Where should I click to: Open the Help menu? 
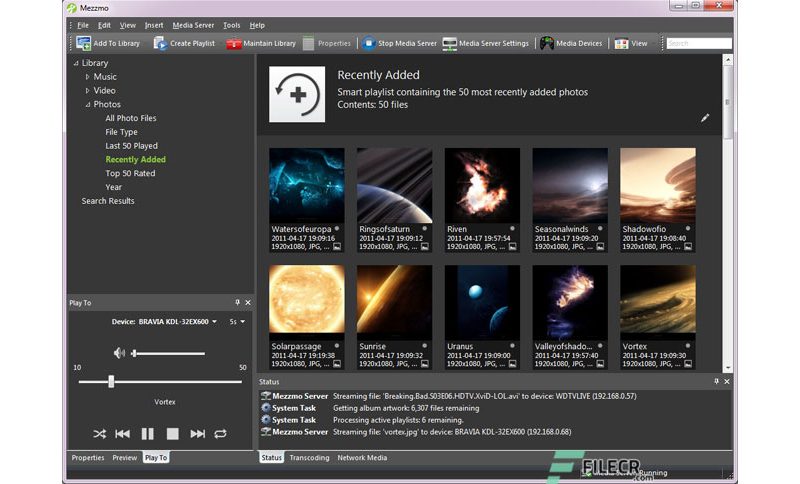(257, 25)
